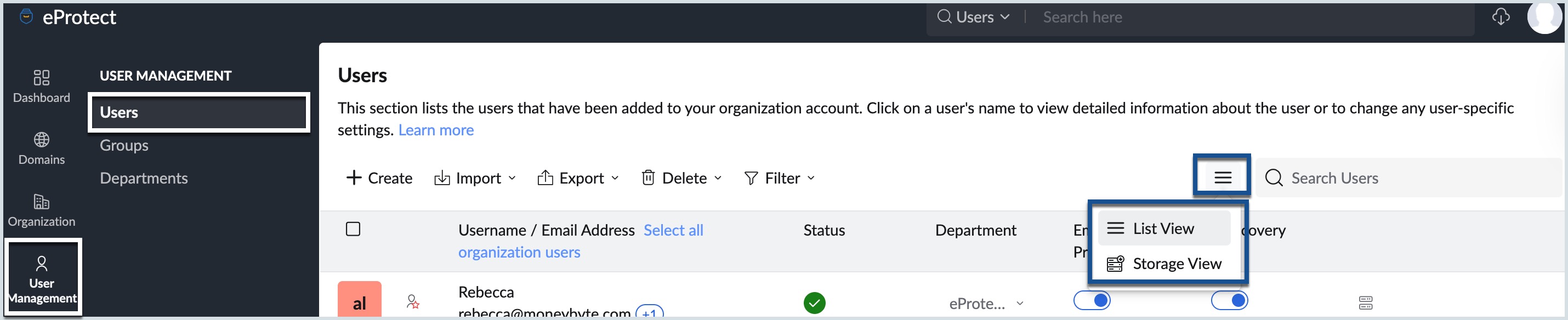This screenshot has width=1568, height=320.
Task: Select List View from the menu
Action: click(x=1163, y=228)
